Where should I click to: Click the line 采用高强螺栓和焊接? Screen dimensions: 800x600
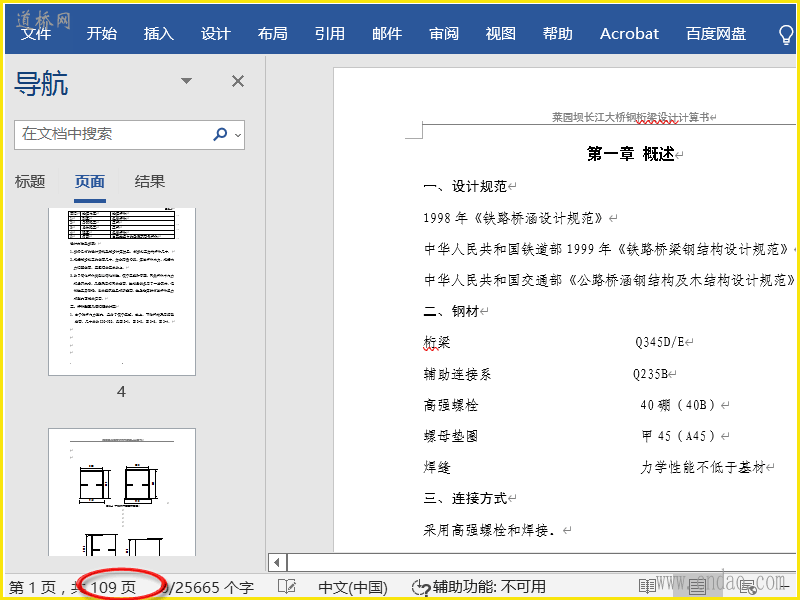(489, 530)
